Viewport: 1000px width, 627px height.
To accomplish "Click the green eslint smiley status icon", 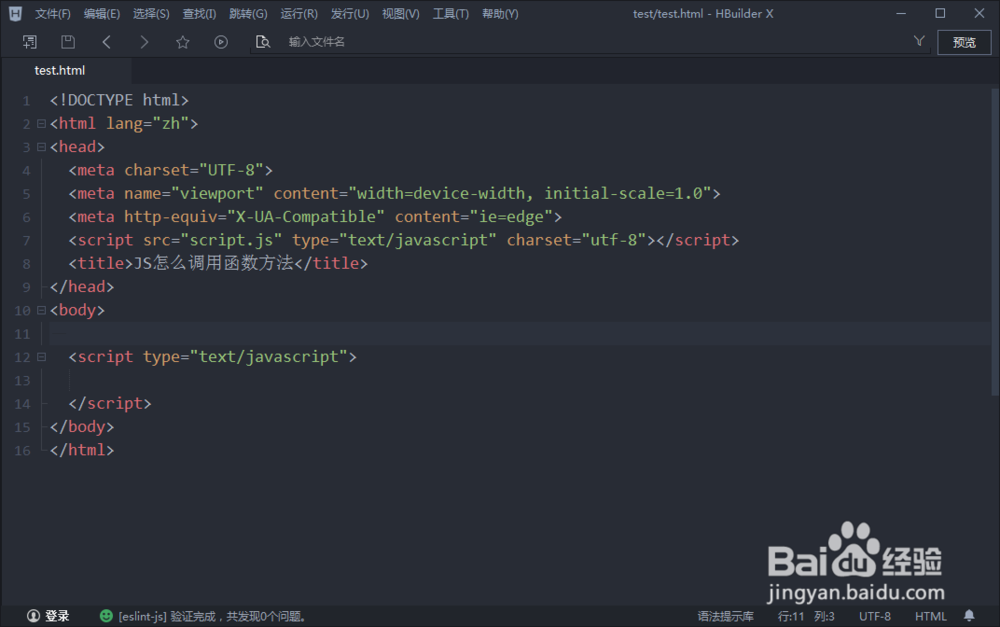I will [x=107, y=616].
